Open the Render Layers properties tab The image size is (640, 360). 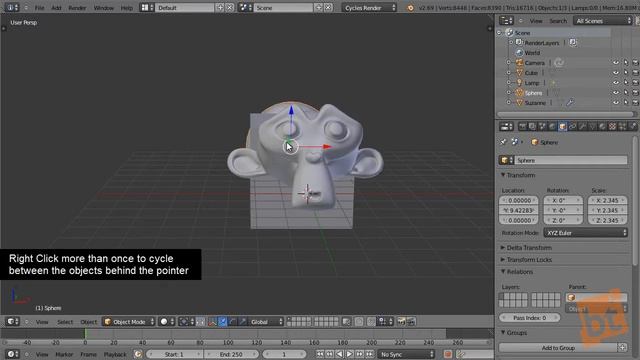pyautogui.click(x=532, y=127)
